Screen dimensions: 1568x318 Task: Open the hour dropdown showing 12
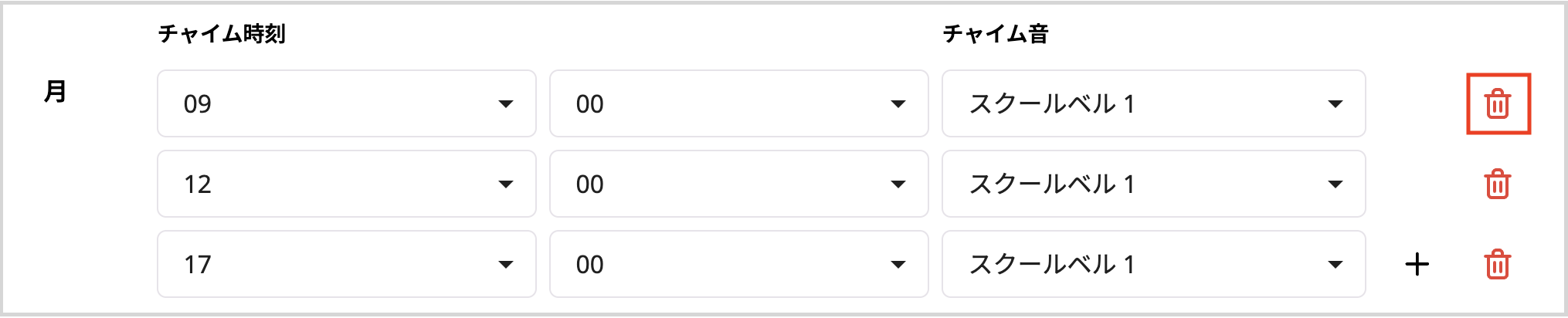click(347, 184)
